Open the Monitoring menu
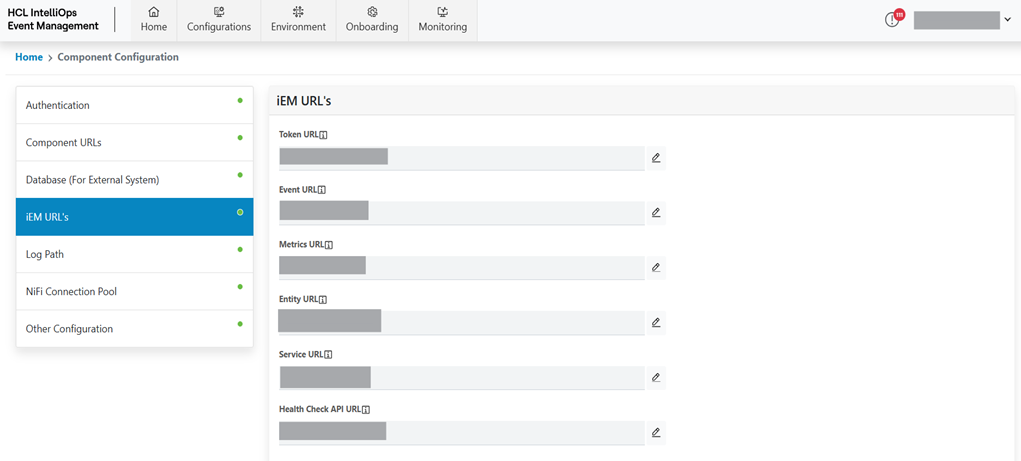 pos(442,20)
